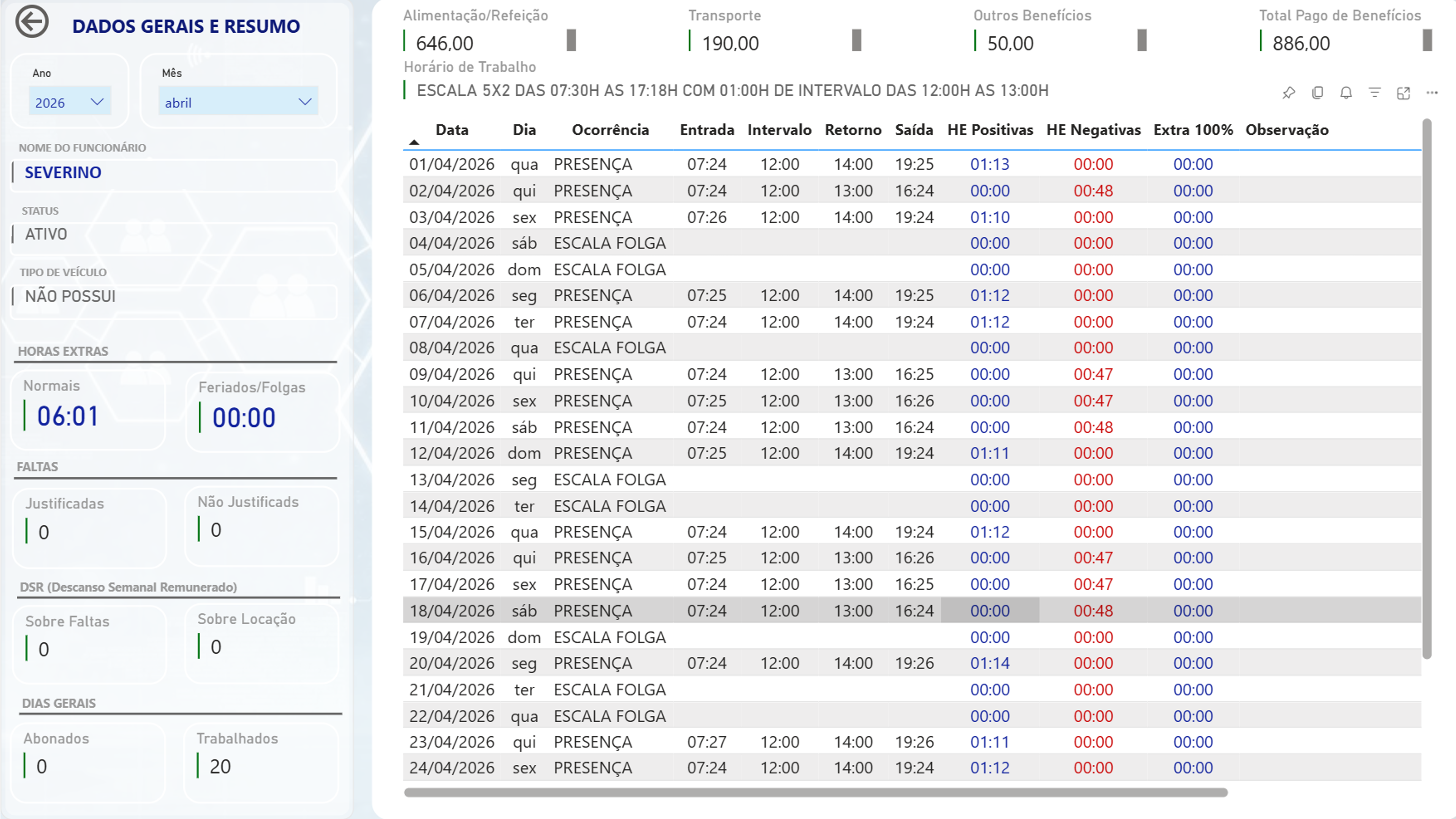Click the table's horizontal scrollbar
The width and height of the screenshot is (1456, 819).
click(816, 792)
